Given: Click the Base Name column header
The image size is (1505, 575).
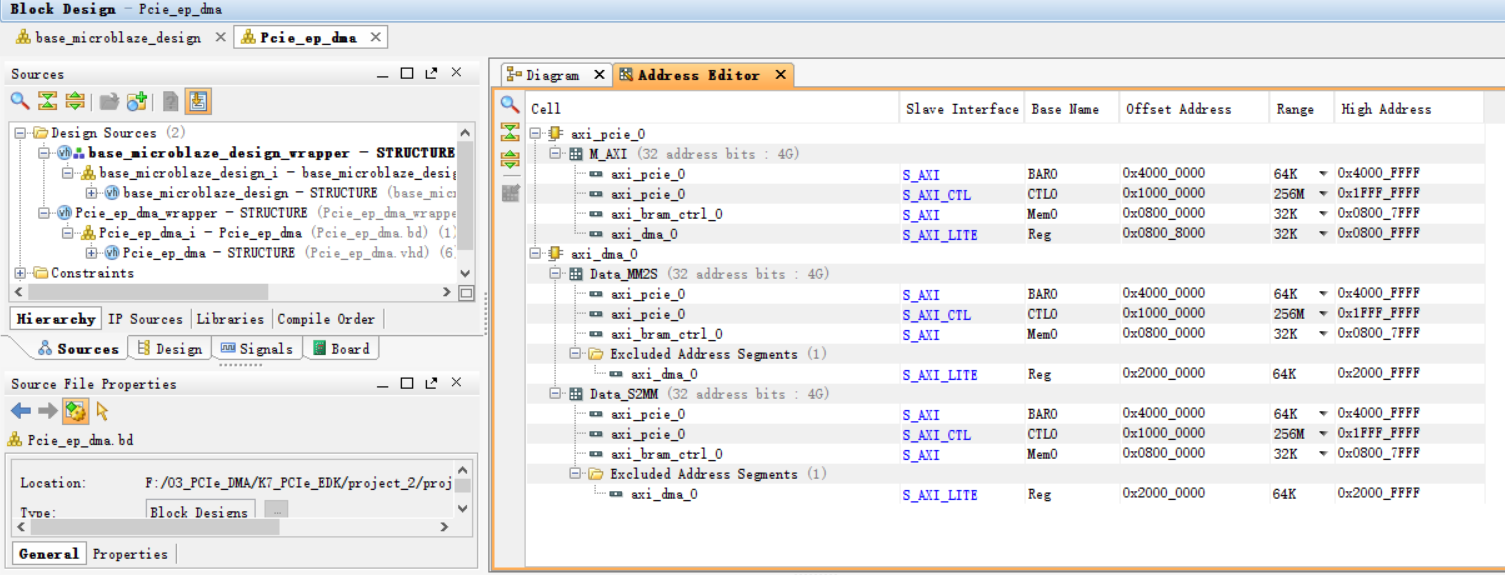Looking at the screenshot, I should pos(1071,109).
